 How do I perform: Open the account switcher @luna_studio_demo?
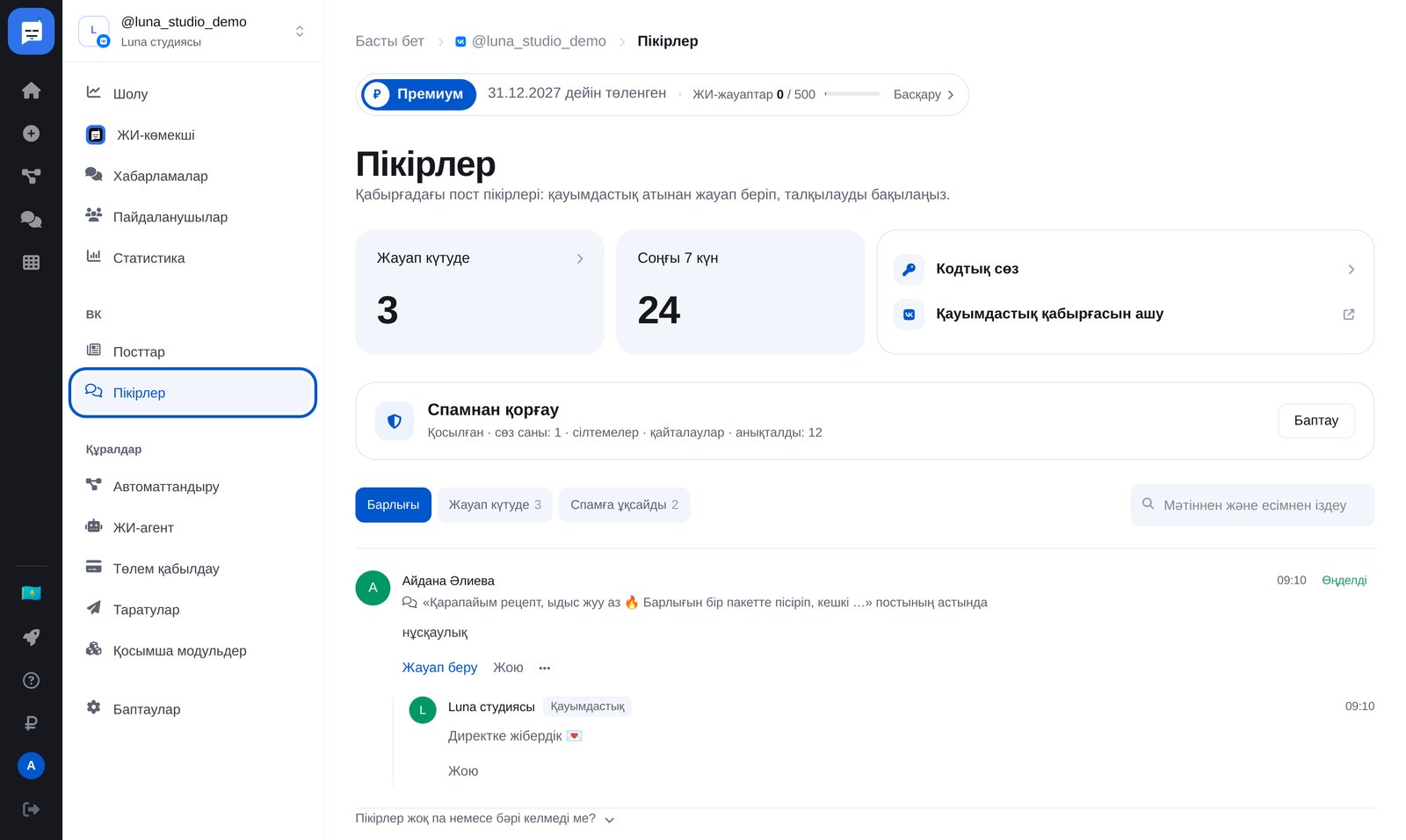(x=192, y=32)
